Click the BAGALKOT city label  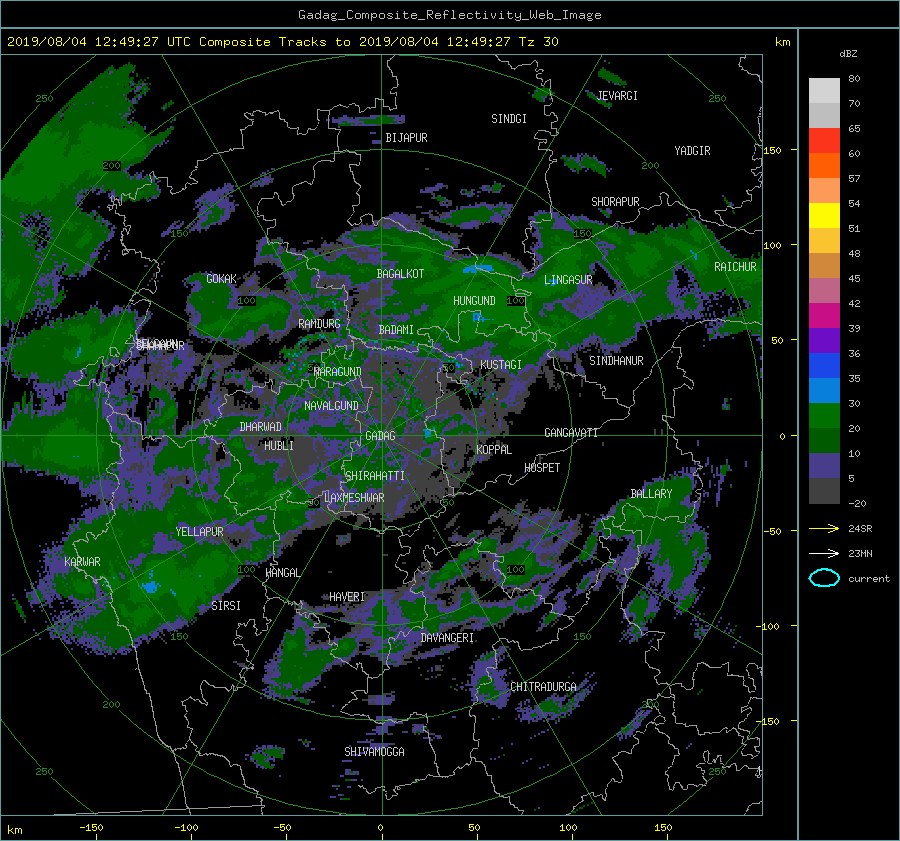400,274
